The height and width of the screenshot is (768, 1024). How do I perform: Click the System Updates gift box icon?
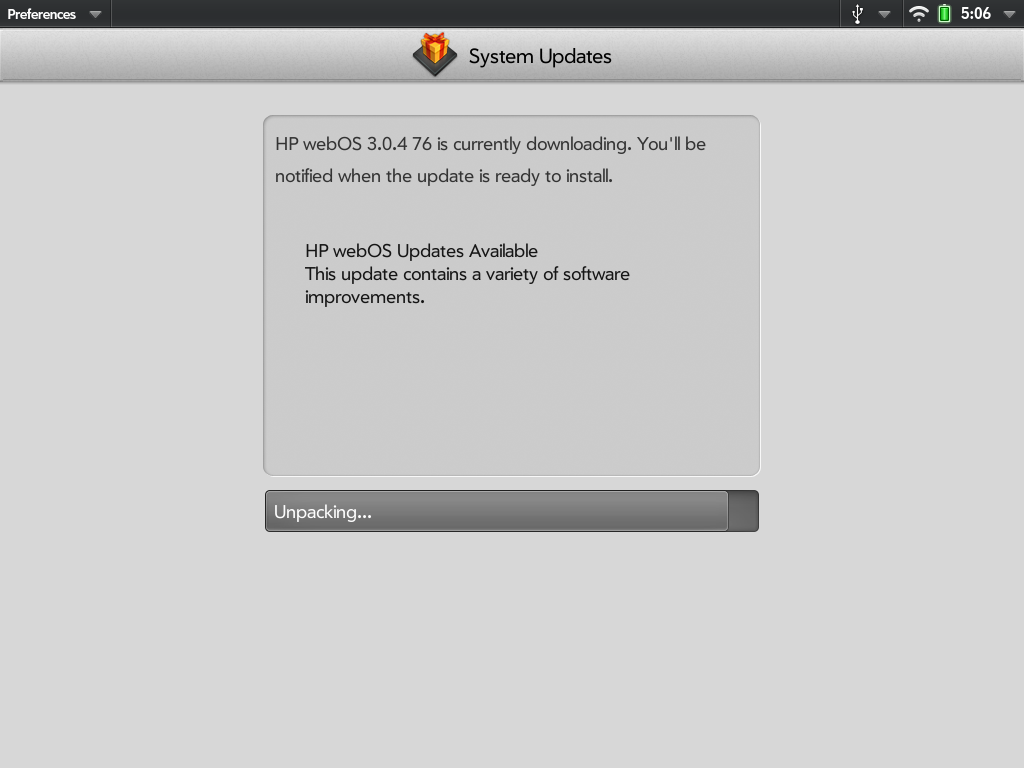click(435, 54)
